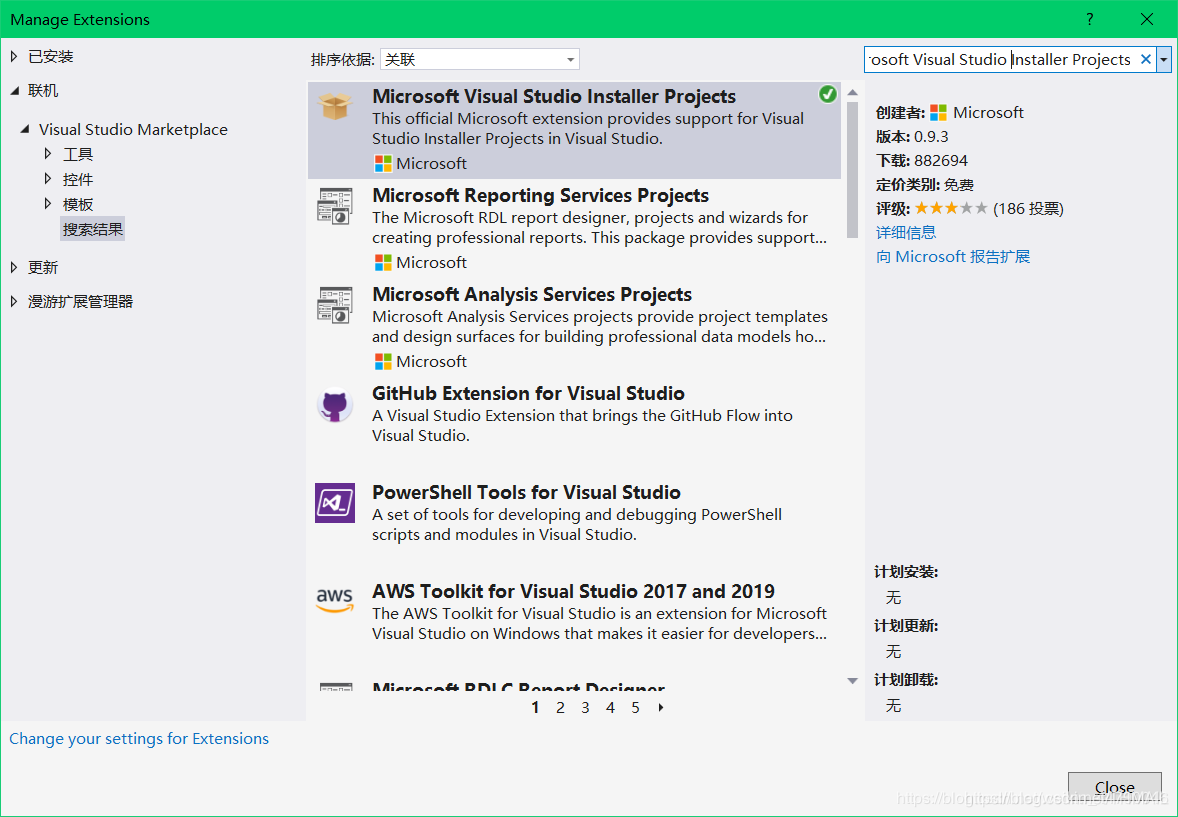
Task: Expand the 控件 category
Action: coord(48,179)
